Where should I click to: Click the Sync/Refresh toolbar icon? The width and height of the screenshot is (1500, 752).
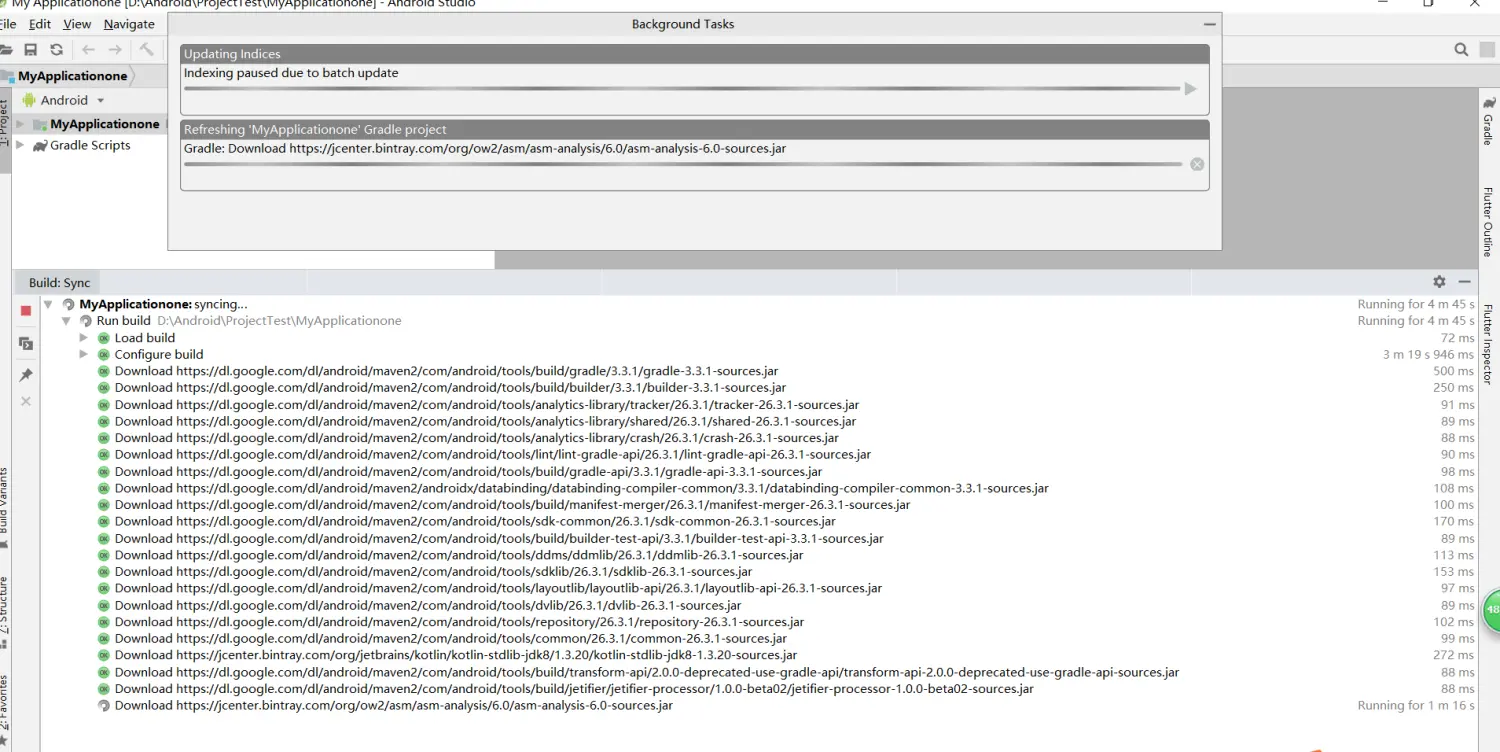56,50
